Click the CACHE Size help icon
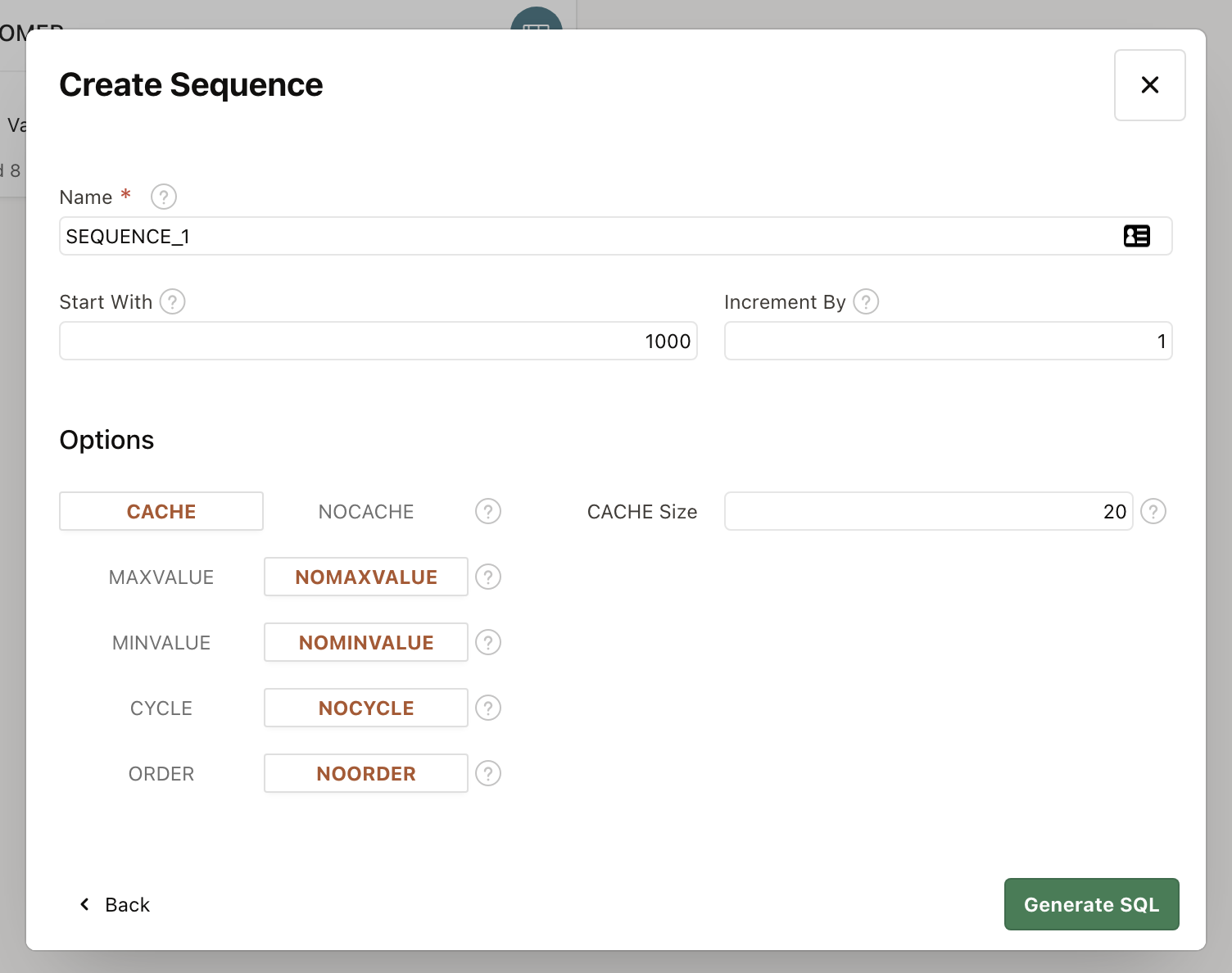The width and height of the screenshot is (1232, 973). pos(1153,511)
